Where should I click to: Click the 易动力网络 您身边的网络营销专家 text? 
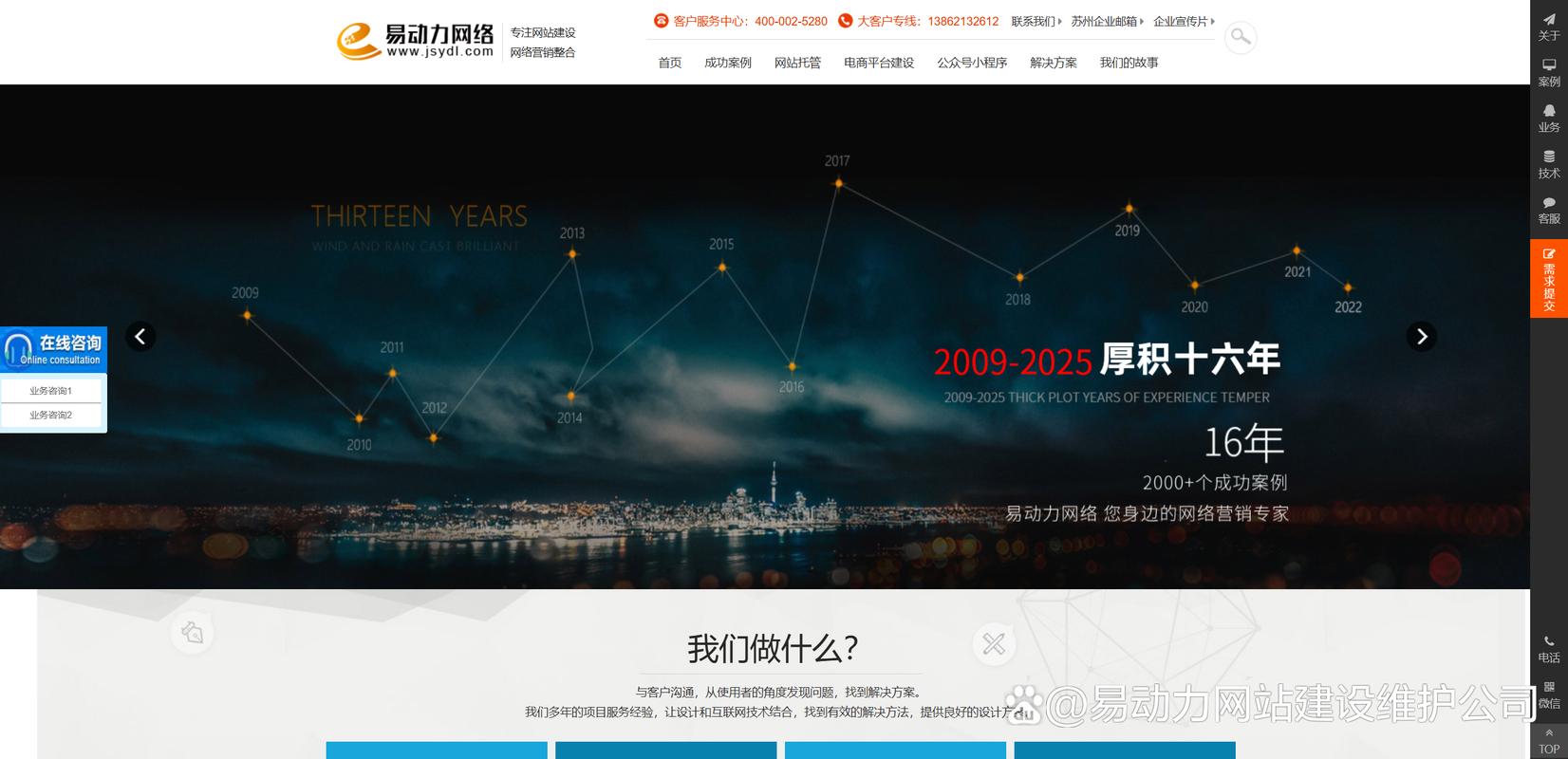click(1148, 513)
